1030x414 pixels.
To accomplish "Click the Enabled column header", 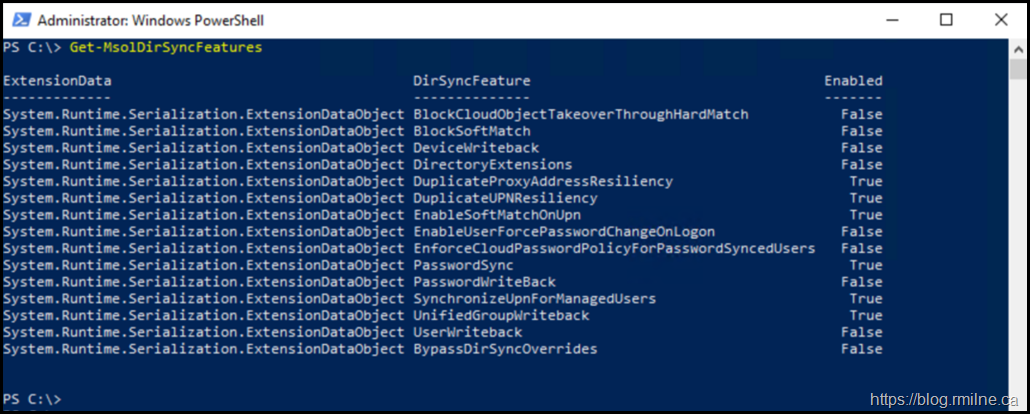I will click(x=853, y=81).
